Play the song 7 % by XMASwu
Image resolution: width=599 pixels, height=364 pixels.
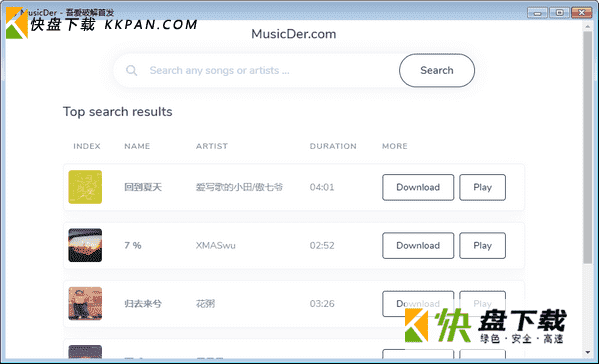click(x=482, y=245)
